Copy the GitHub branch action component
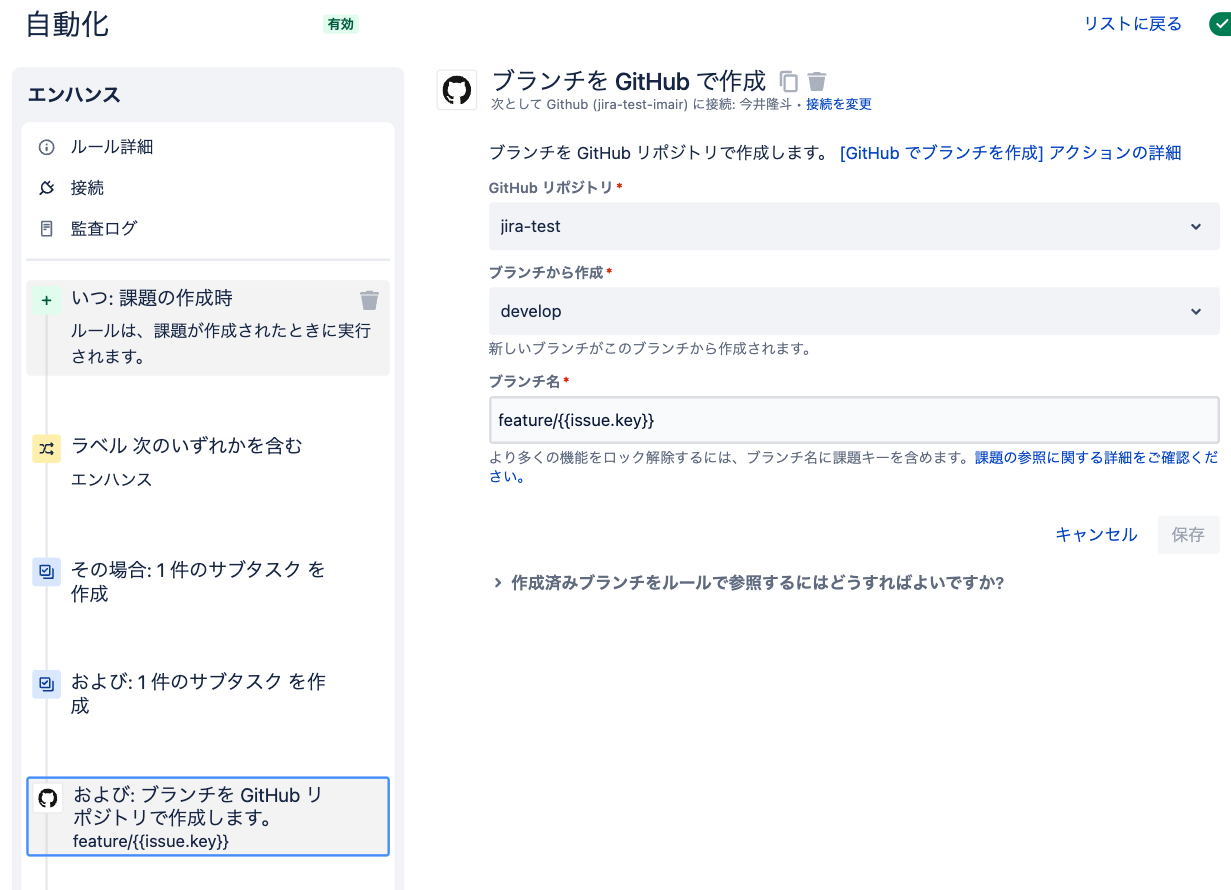The height and width of the screenshot is (890, 1231). coord(789,82)
